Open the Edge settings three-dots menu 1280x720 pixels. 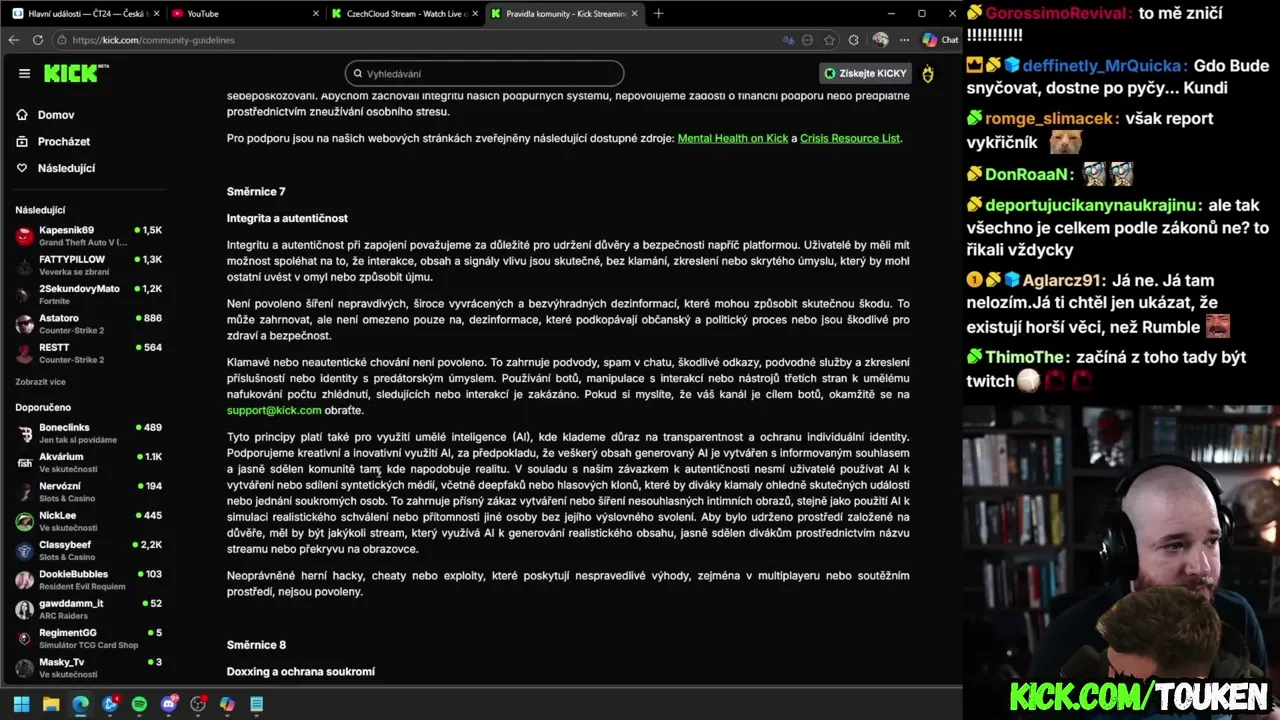pyautogui.click(x=903, y=40)
